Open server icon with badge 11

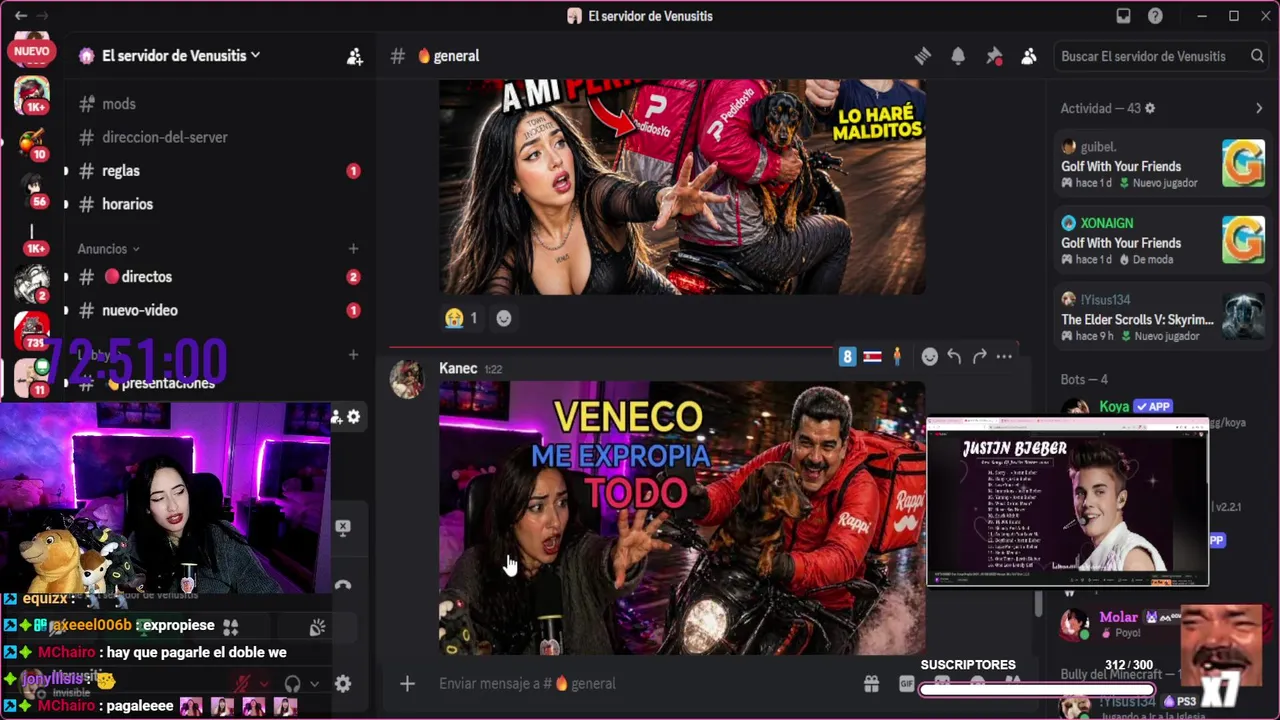(x=32, y=377)
